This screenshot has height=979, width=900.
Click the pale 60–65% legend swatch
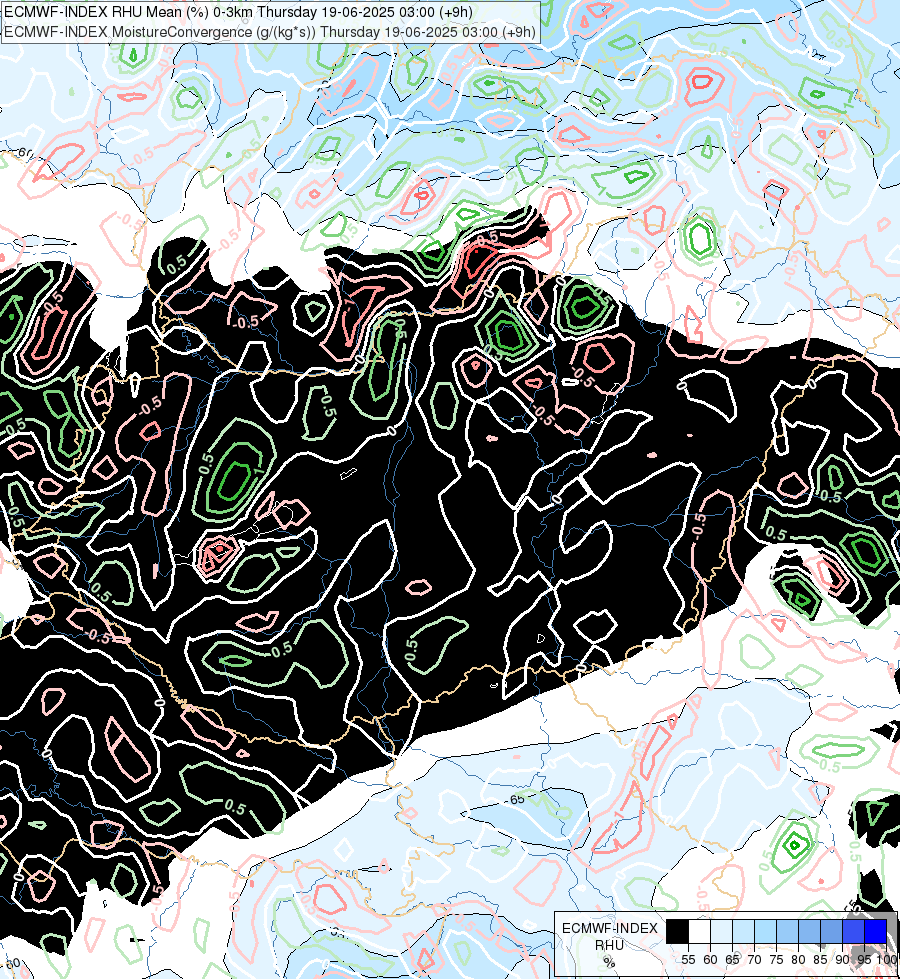tap(721, 932)
